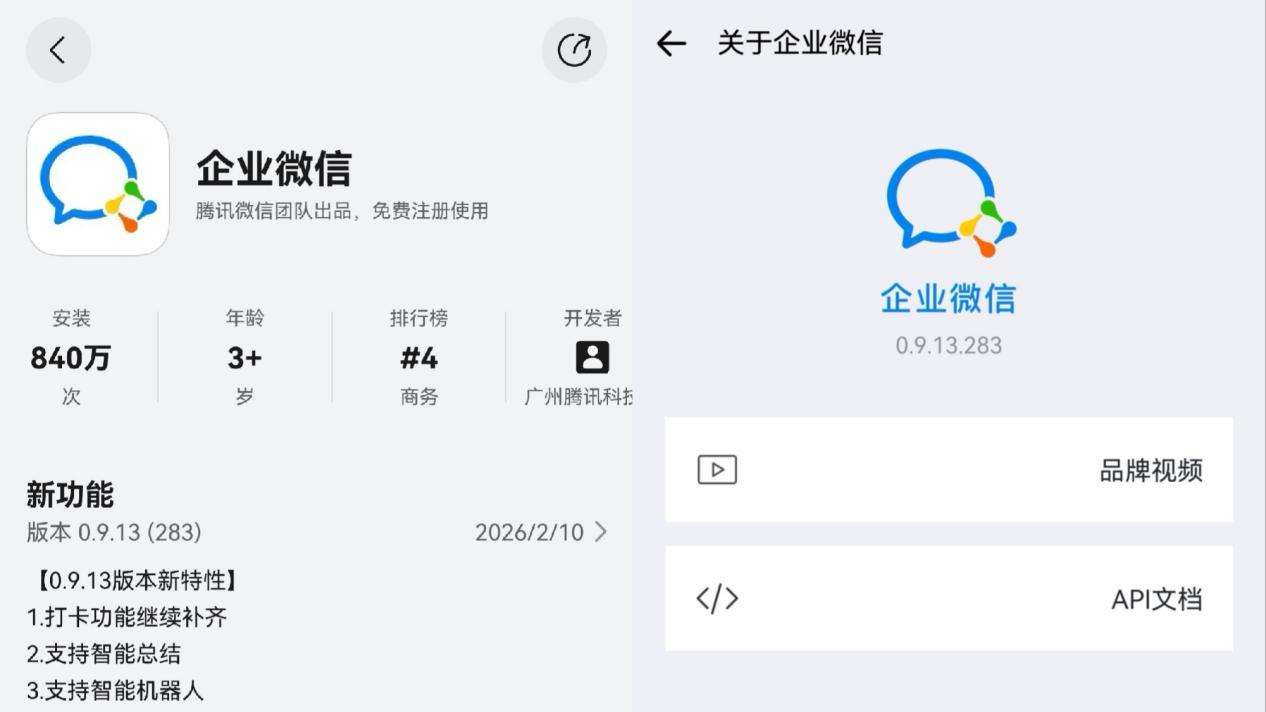Expand version history via the 2026/2/10 chevron
Image resolution: width=1266 pixels, height=712 pixels.
(600, 532)
